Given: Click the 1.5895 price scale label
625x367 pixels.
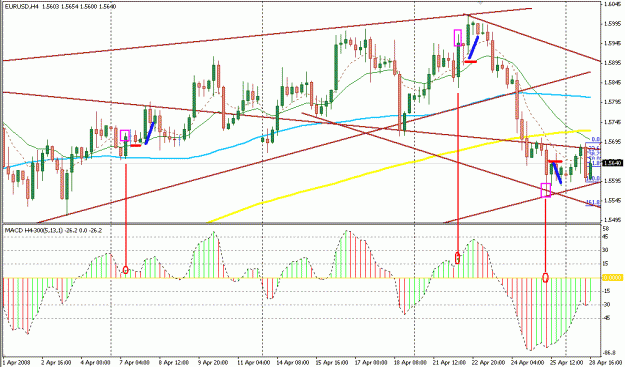Looking at the screenshot, I should click(612, 63).
